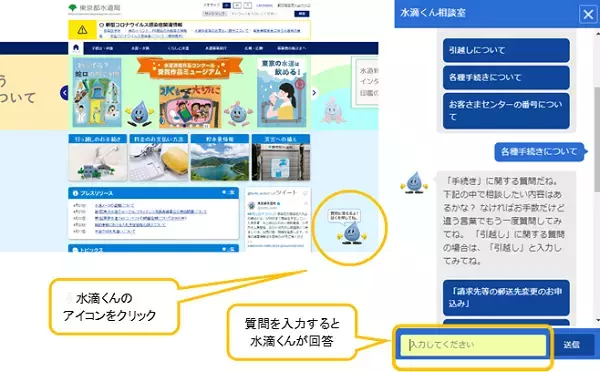Viewport: 600px width, 372px height.
Task: Click the yellow warning triangle icon
Action: [82, 30]
